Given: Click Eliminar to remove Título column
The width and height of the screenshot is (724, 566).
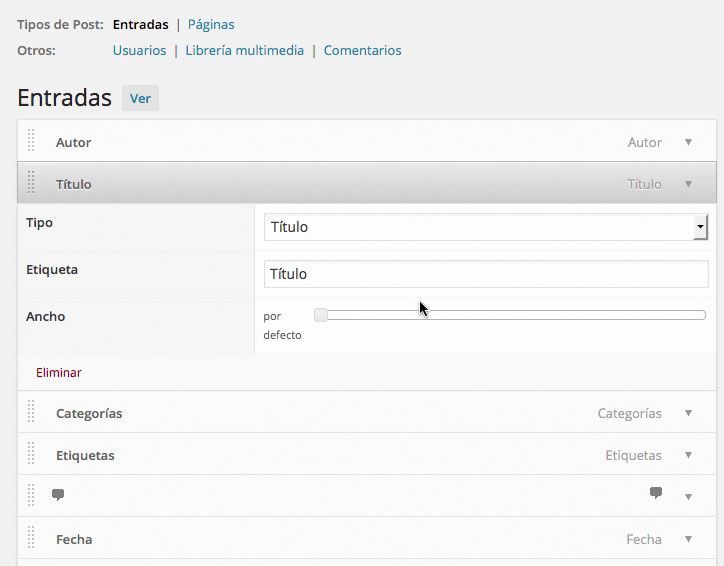Looking at the screenshot, I should [59, 373].
